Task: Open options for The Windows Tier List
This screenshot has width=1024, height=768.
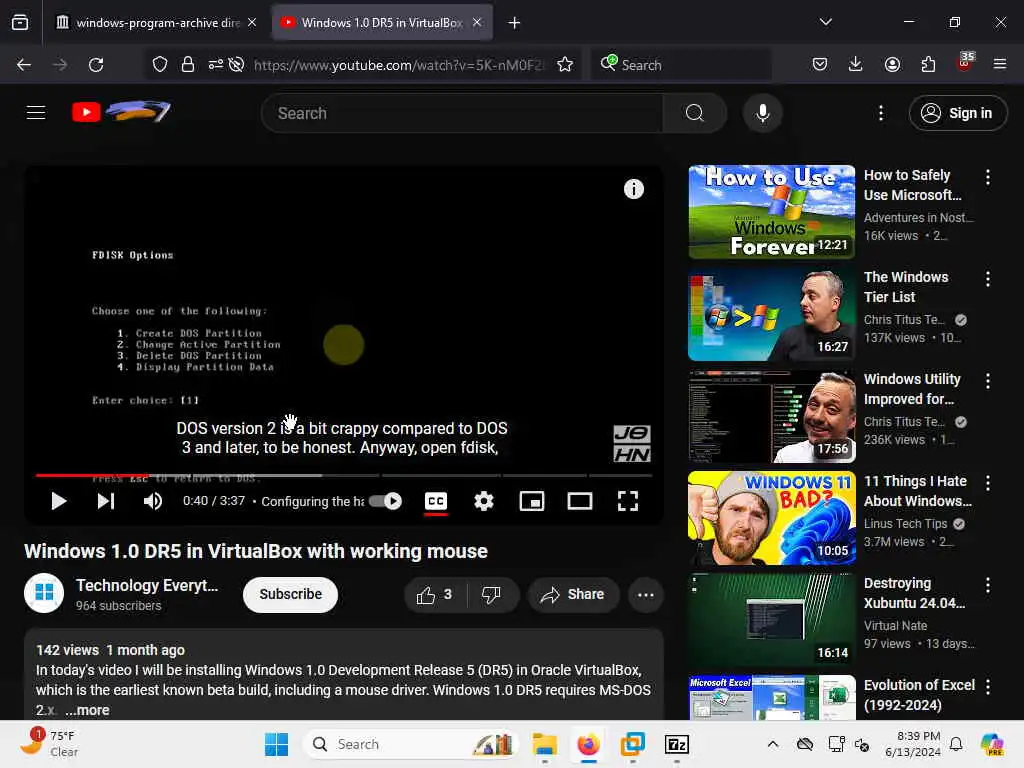Action: (x=987, y=279)
